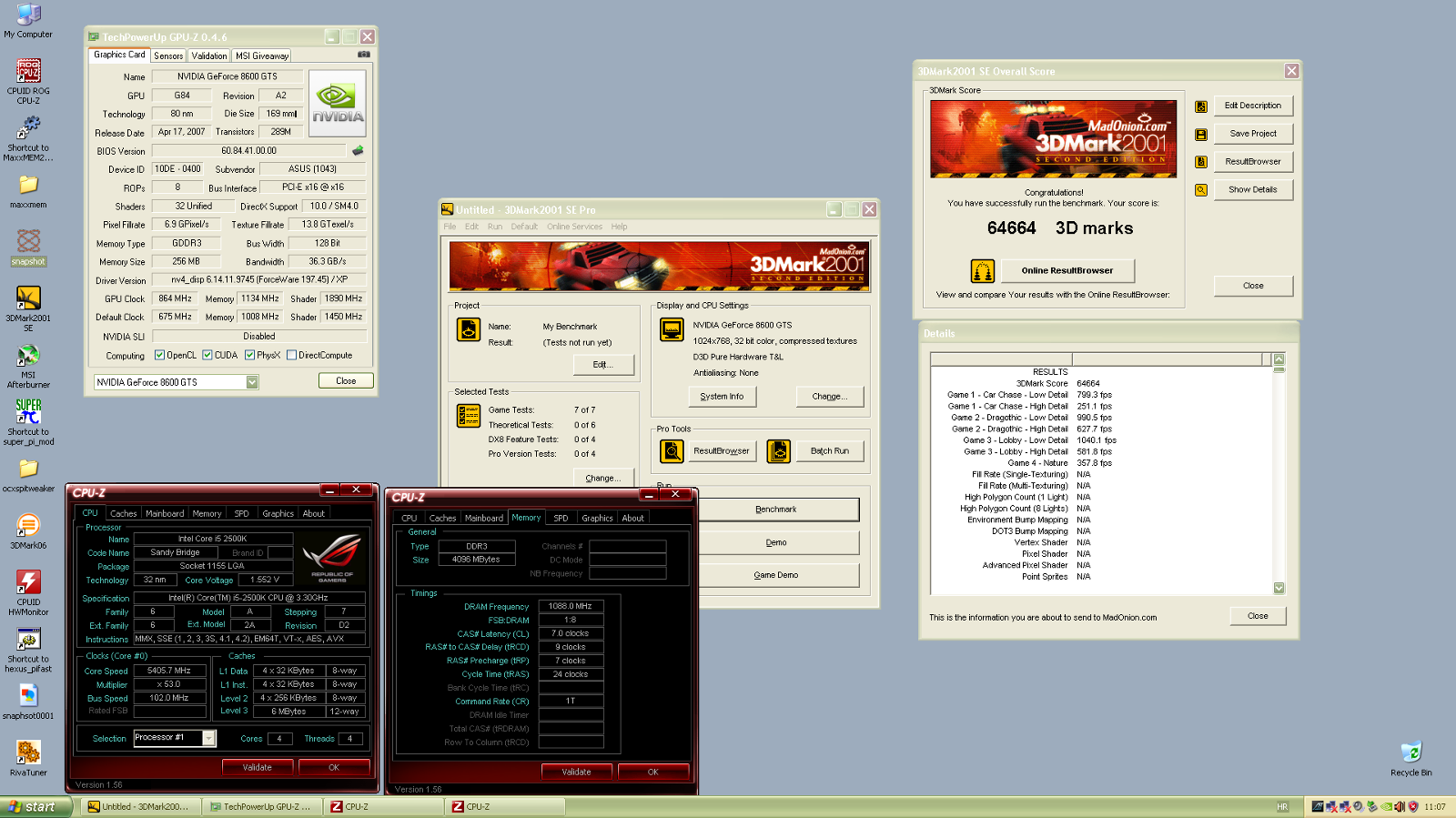Click the System Info button

pos(722,397)
